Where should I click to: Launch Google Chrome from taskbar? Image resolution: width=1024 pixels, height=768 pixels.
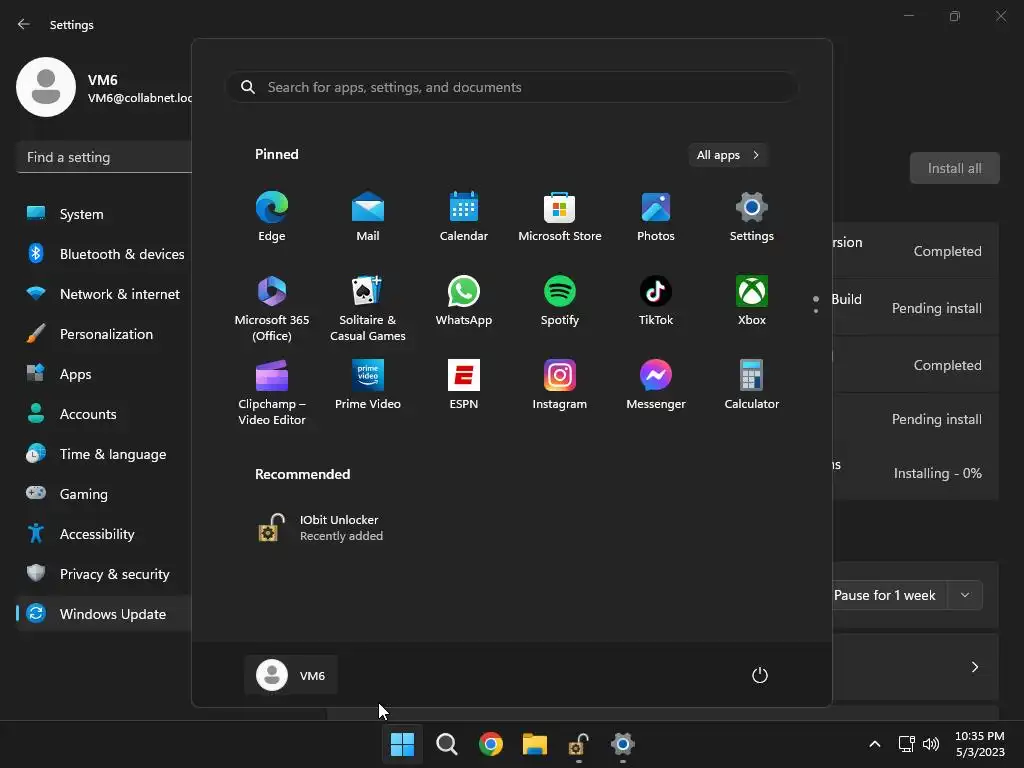point(490,744)
